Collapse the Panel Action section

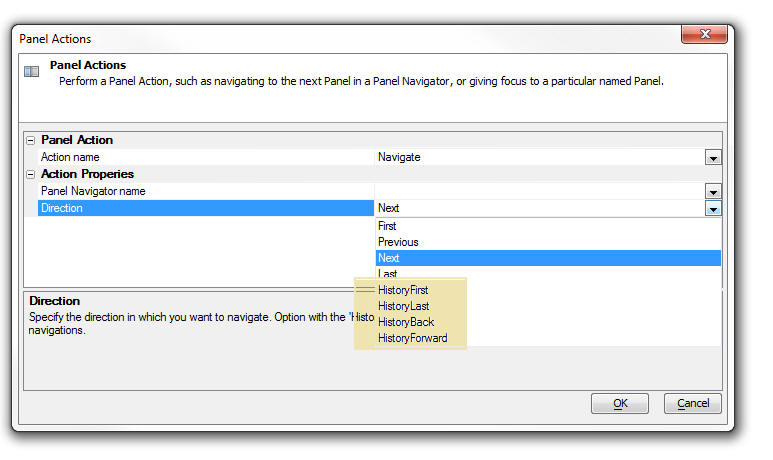(31, 141)
